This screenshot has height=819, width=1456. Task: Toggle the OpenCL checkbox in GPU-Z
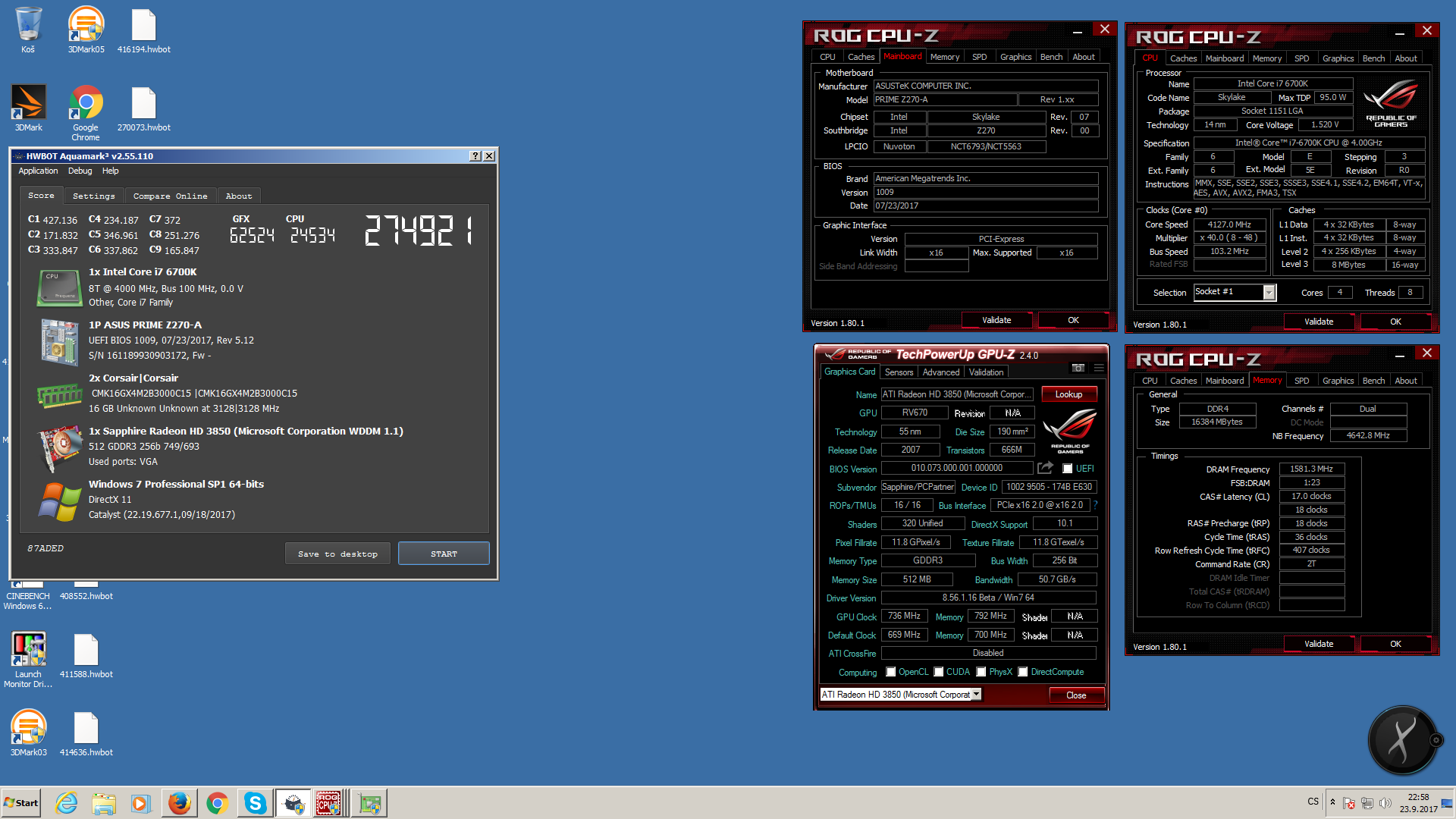pos(891,672)
